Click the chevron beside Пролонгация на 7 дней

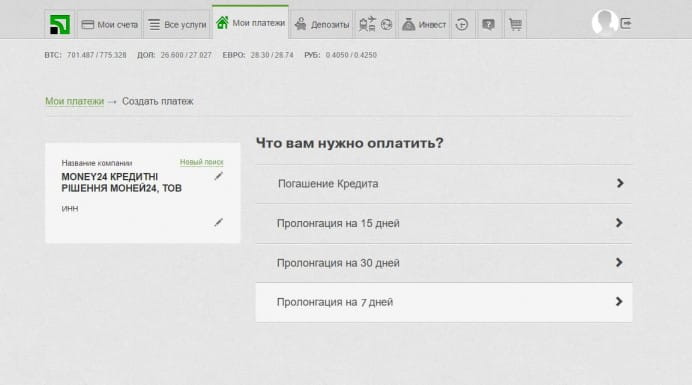pyautogui.click(x=619, y=302)
